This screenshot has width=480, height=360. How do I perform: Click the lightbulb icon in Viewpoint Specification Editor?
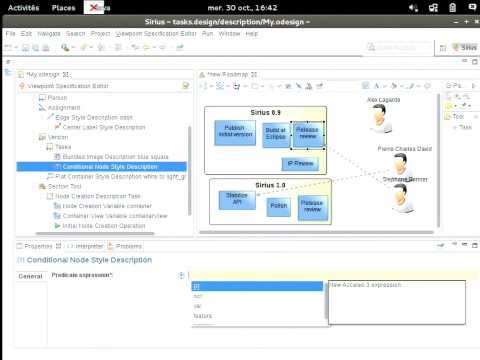pos(186,86)
